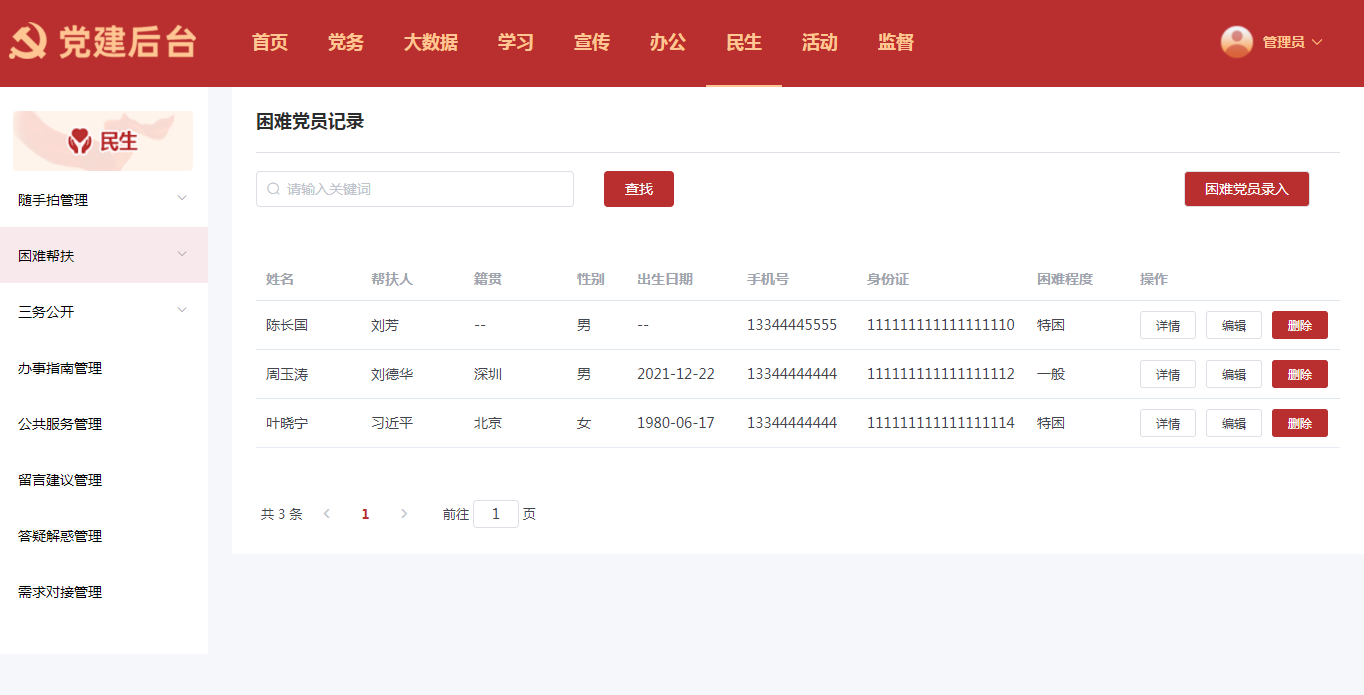Open the 管理员 dropdown arrow
The width and height of the screenshot is (1364, 695).
click(1317, 42)
